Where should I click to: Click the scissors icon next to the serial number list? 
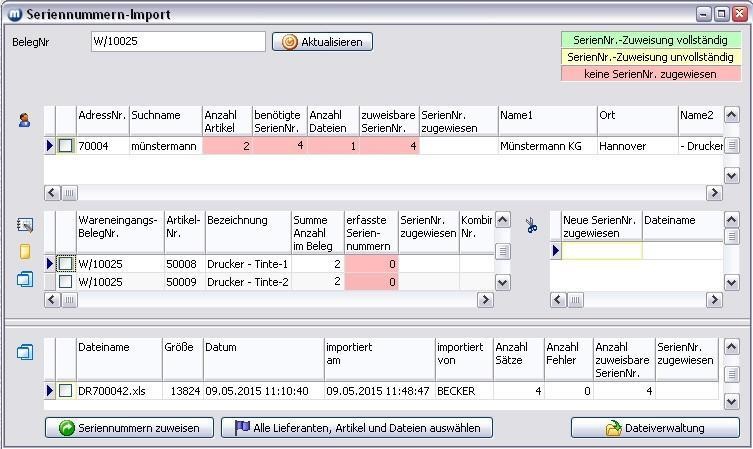(x=531, y=226)
